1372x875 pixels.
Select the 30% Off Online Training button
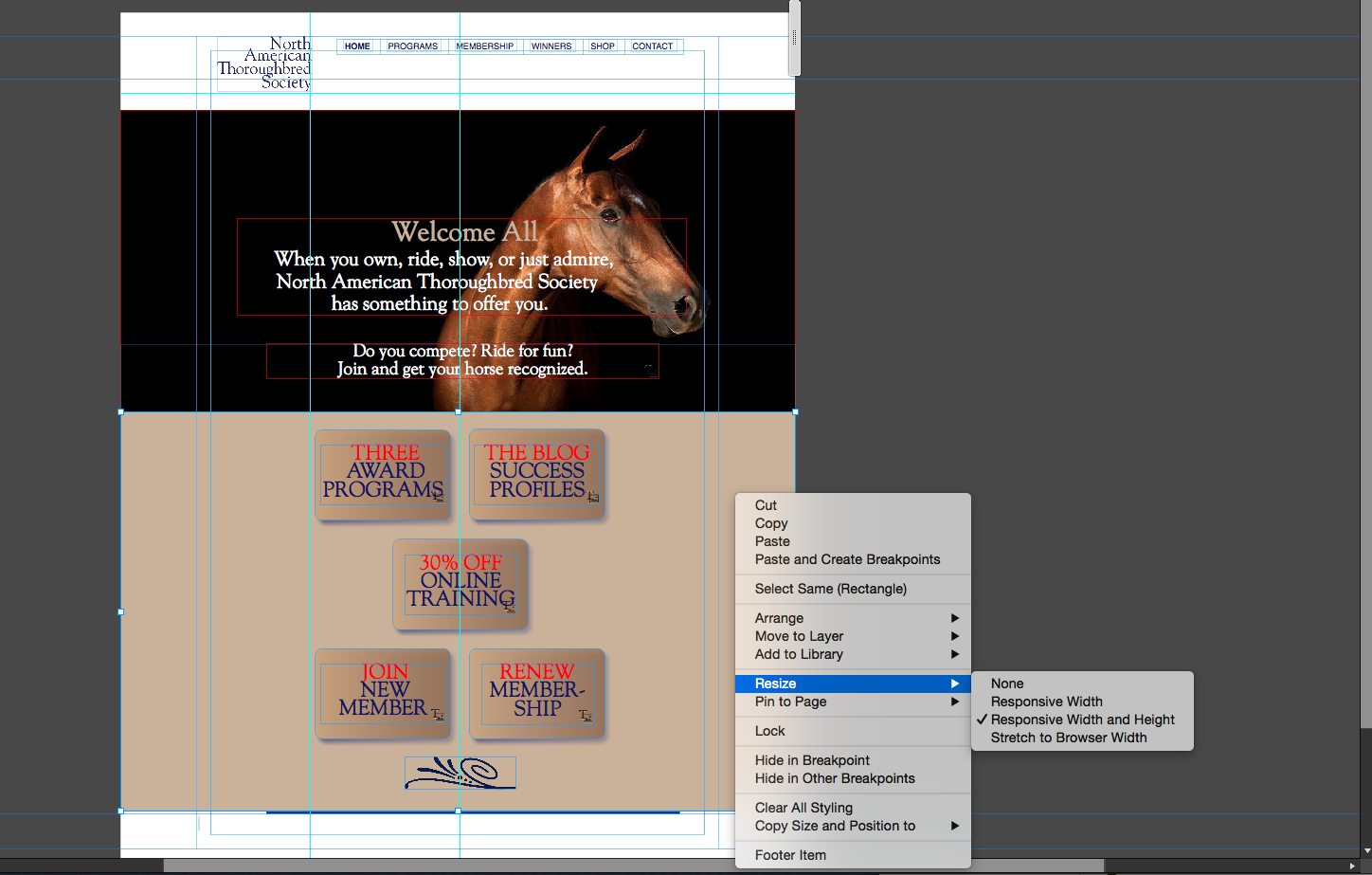point(460,585)
